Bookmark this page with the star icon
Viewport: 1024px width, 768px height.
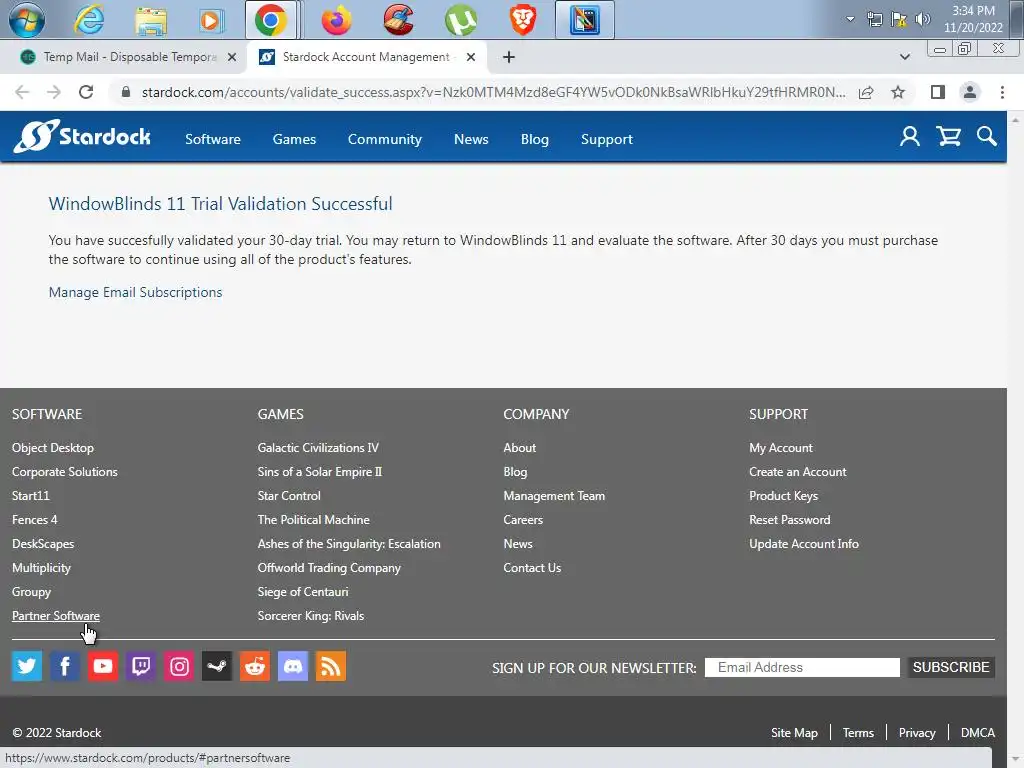pos(898,92)
